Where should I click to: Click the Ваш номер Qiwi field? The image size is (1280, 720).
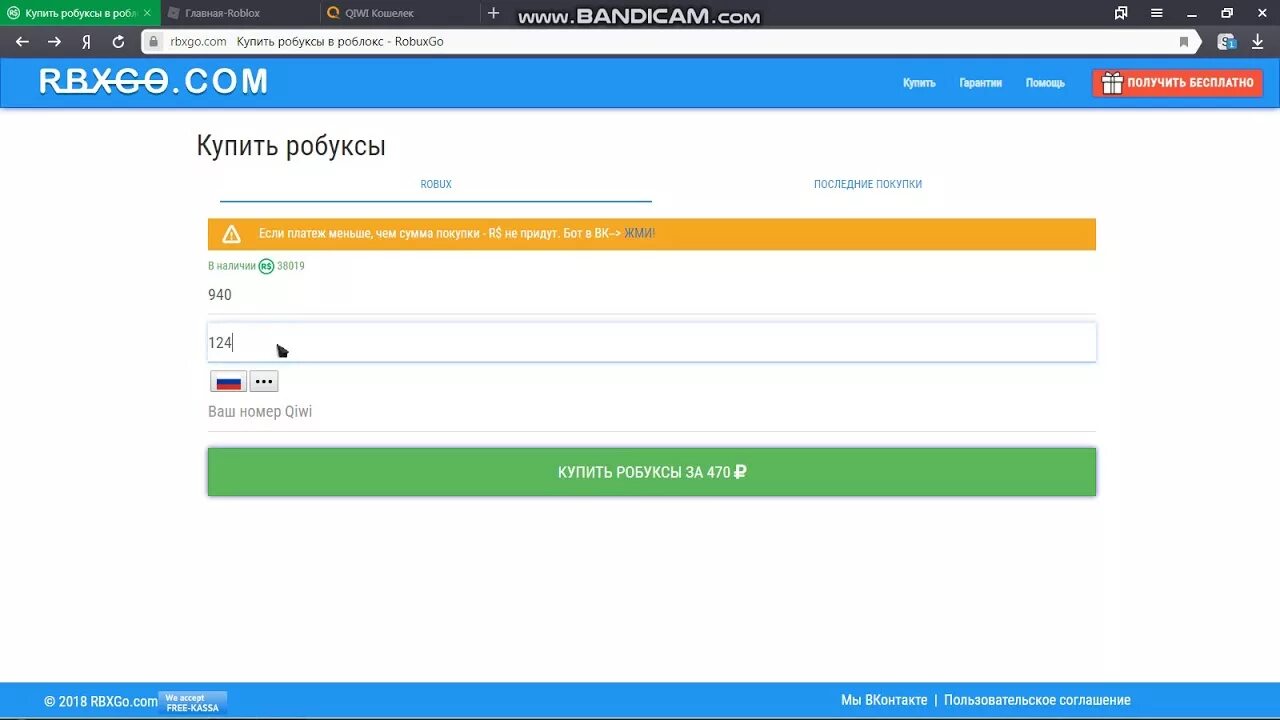pos(652,412)
